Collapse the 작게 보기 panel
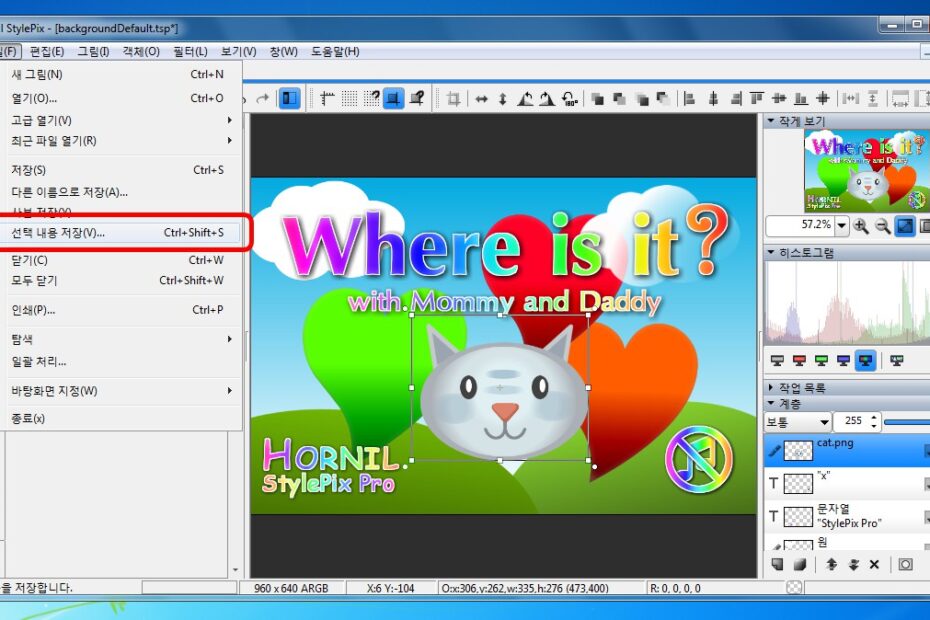 click(x=771, y=120)
